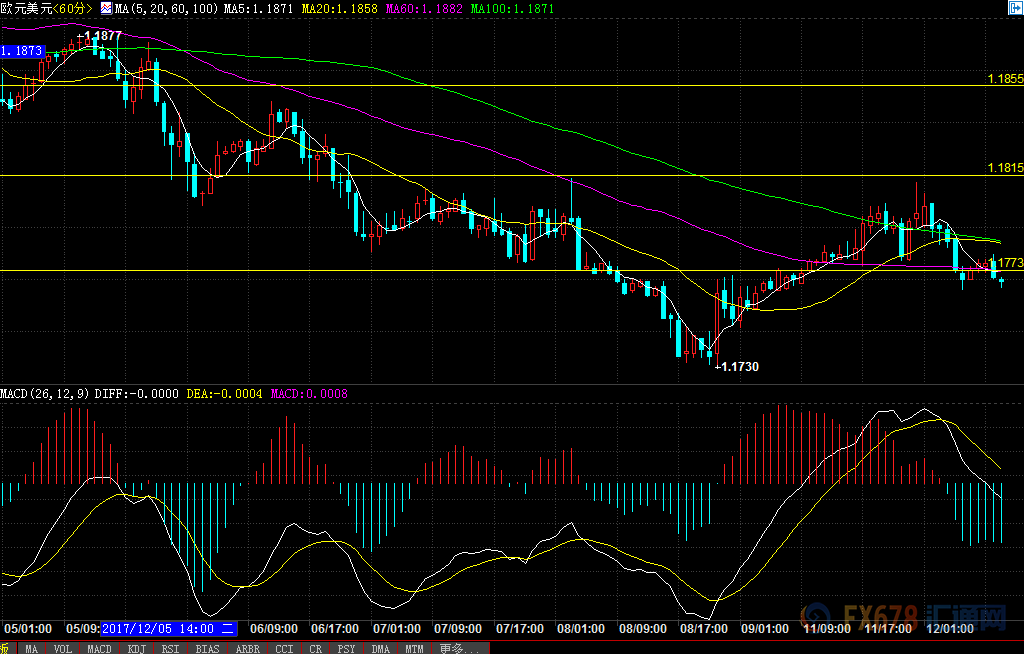Display the MTM indicator
Image resolution: width=1024 pixels, height=654 pixels.
coord(413,648)
